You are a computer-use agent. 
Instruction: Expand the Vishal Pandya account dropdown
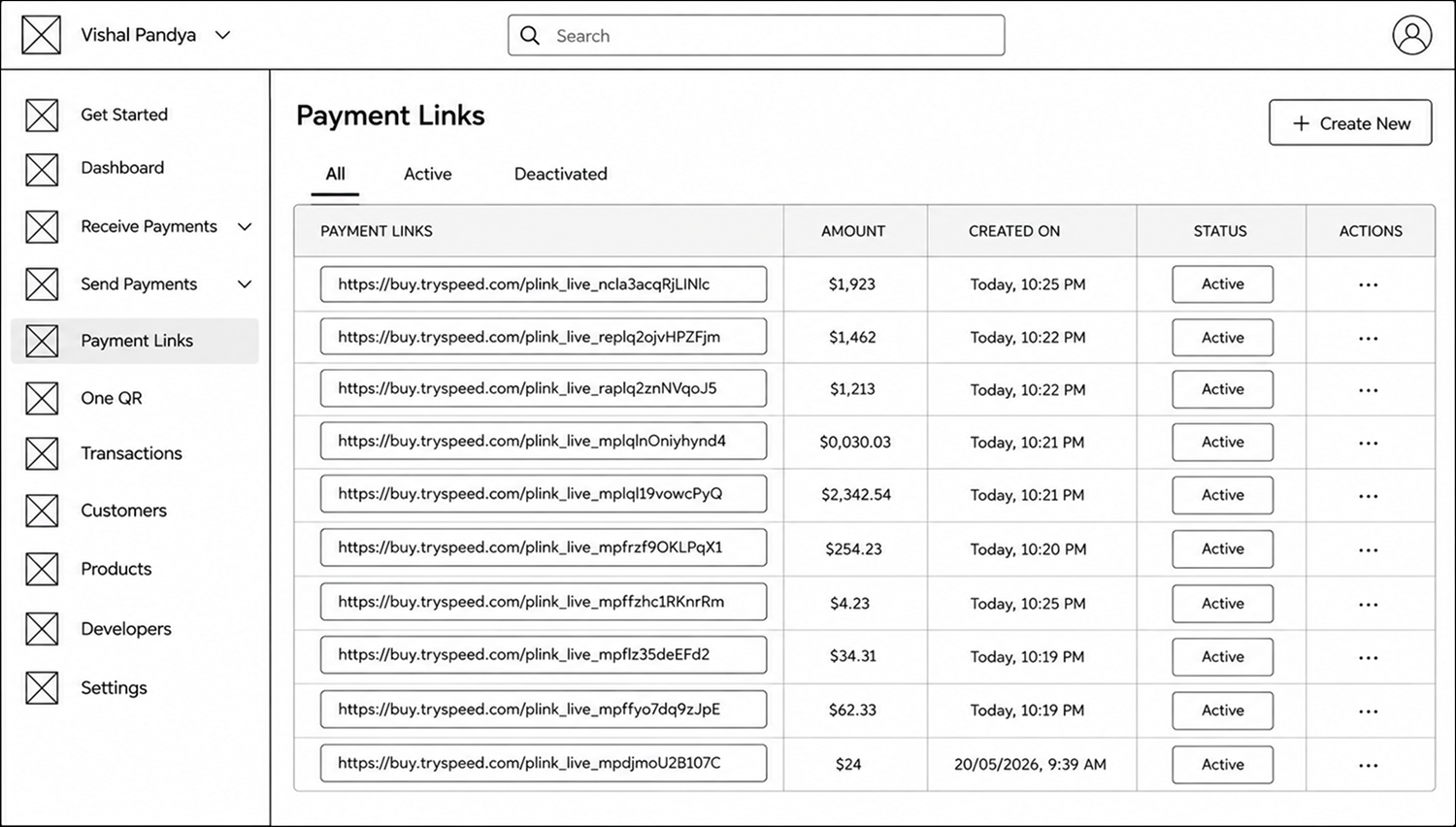click(222, 35)
